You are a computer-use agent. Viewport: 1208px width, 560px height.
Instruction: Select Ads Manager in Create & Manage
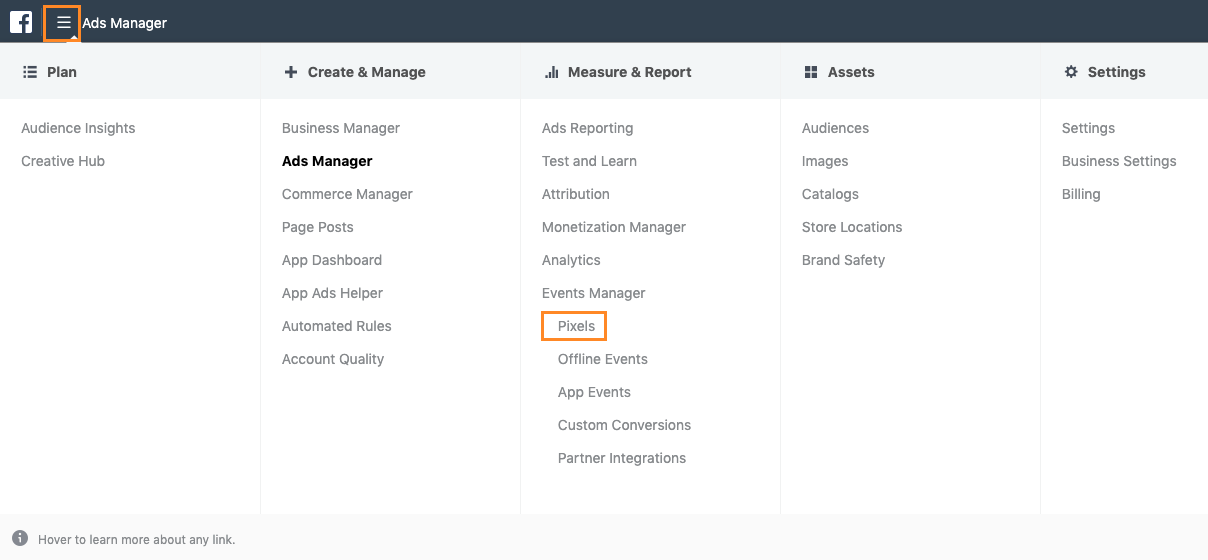(327, 161)
